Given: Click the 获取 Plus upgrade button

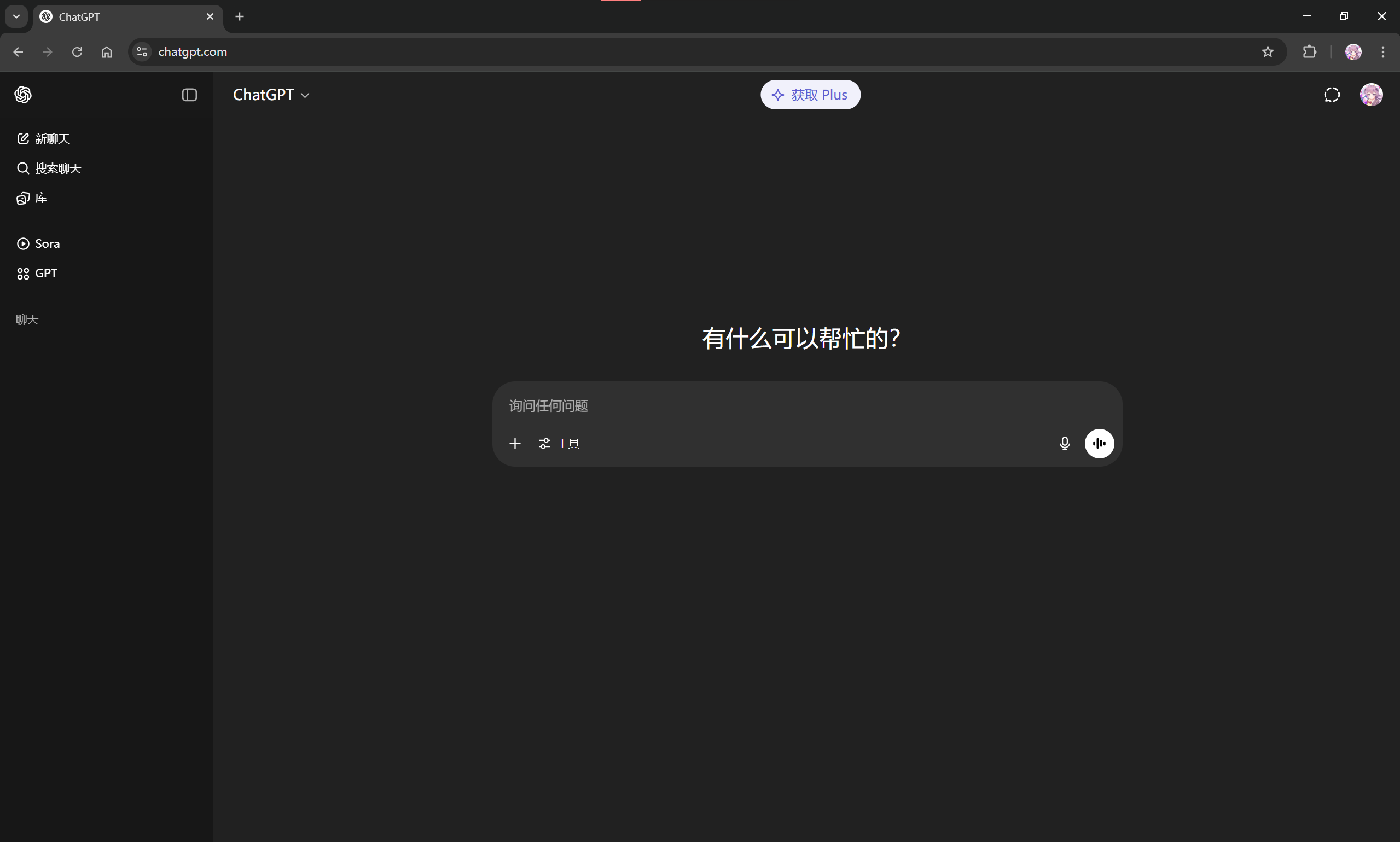Looking at the screenshot, I should [x=810, y=95].
